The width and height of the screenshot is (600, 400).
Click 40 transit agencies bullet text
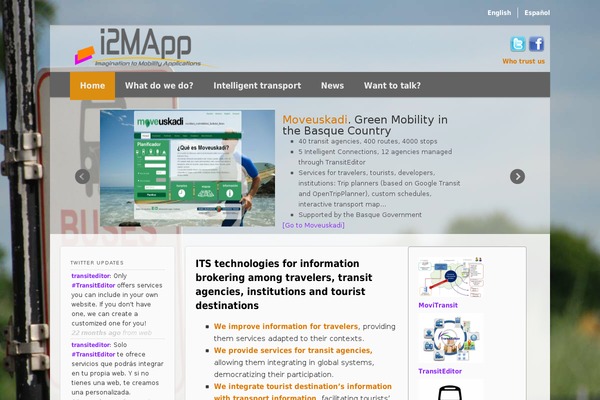368,141
